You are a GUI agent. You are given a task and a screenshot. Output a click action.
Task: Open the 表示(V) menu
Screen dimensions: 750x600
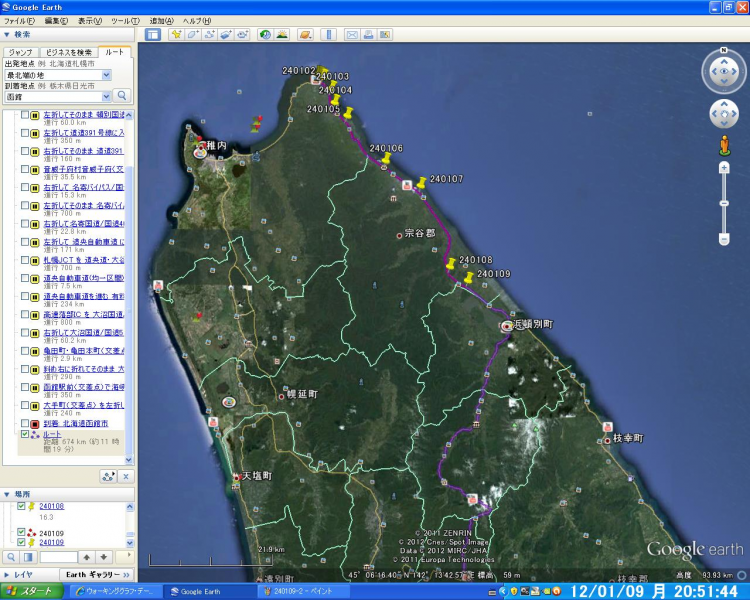pyautogui.click(x=90, y=21)
